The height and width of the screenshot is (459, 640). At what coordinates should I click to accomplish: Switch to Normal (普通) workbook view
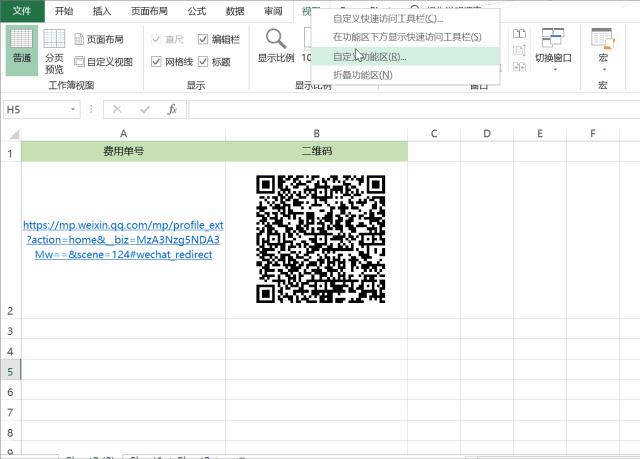[x=22, y=51]
